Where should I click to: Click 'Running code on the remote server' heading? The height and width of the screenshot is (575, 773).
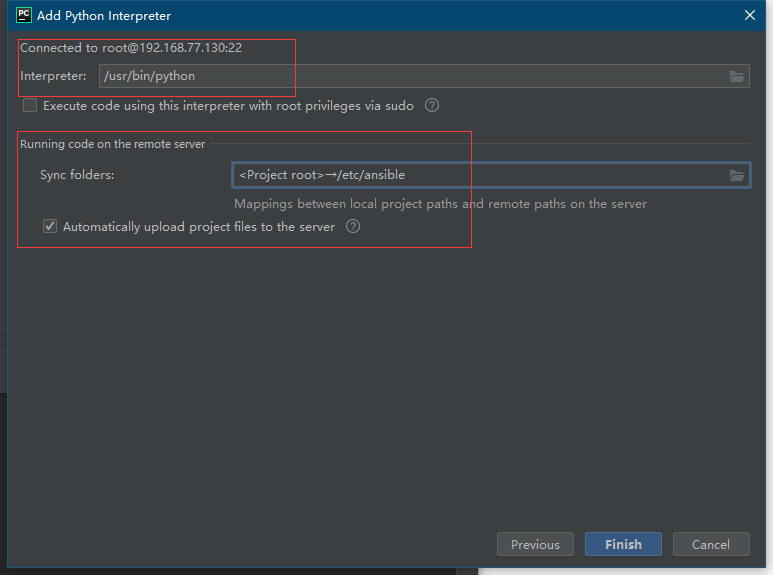tap(112, 144)
